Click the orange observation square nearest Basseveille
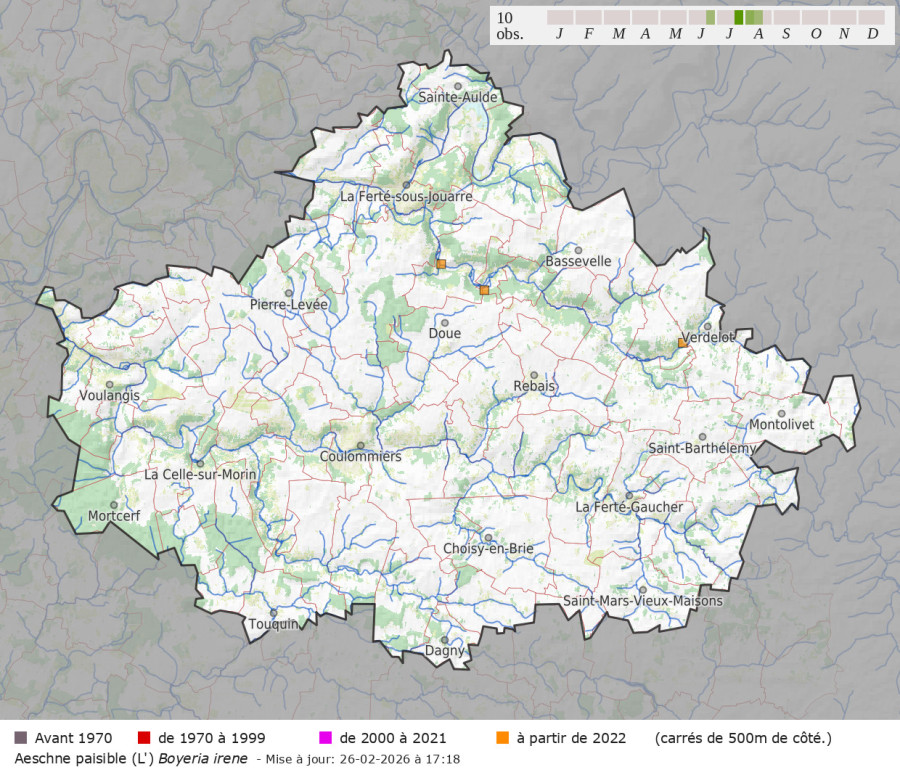900x775 pixels. pos(484,290)
